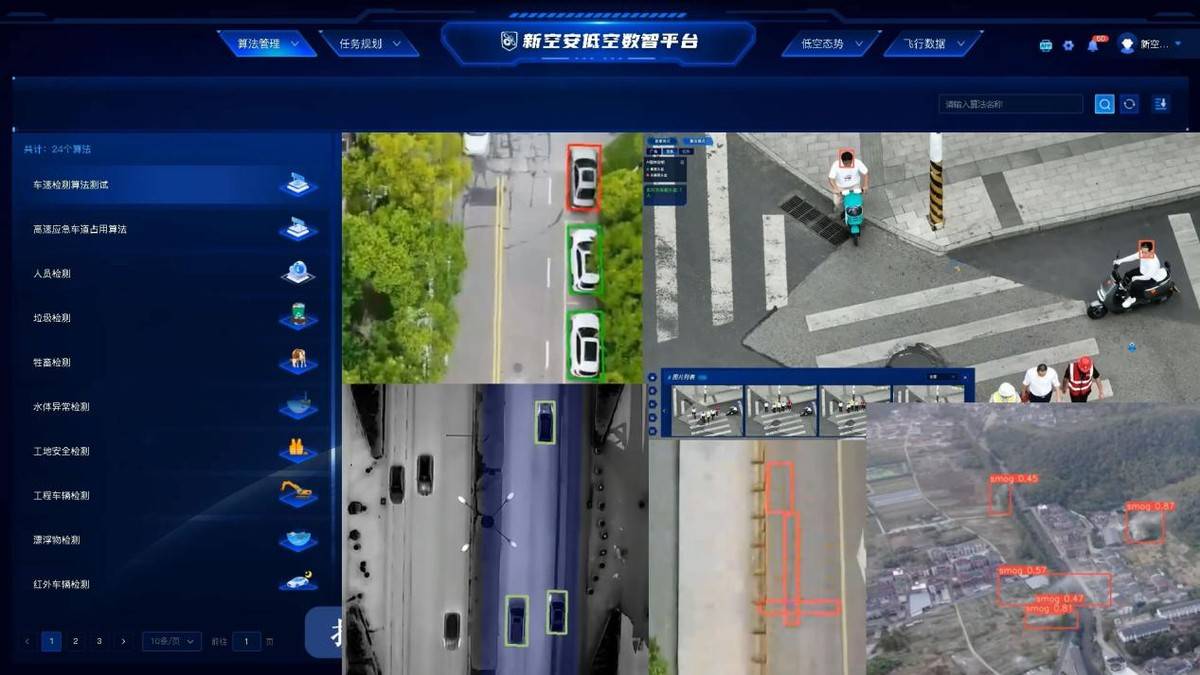Choose the 牲畜检测 livestock icon

pos(298,362)
